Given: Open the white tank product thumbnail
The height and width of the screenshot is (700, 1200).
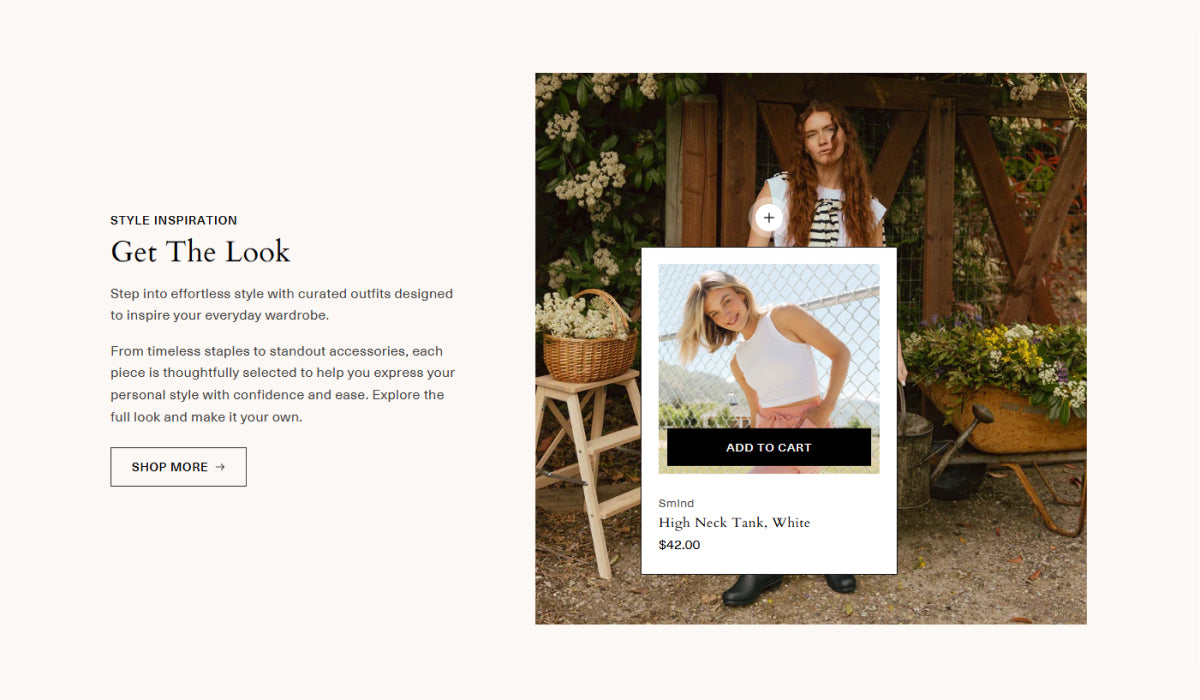Looking at the screenshot, I should (x=768, y=345).
